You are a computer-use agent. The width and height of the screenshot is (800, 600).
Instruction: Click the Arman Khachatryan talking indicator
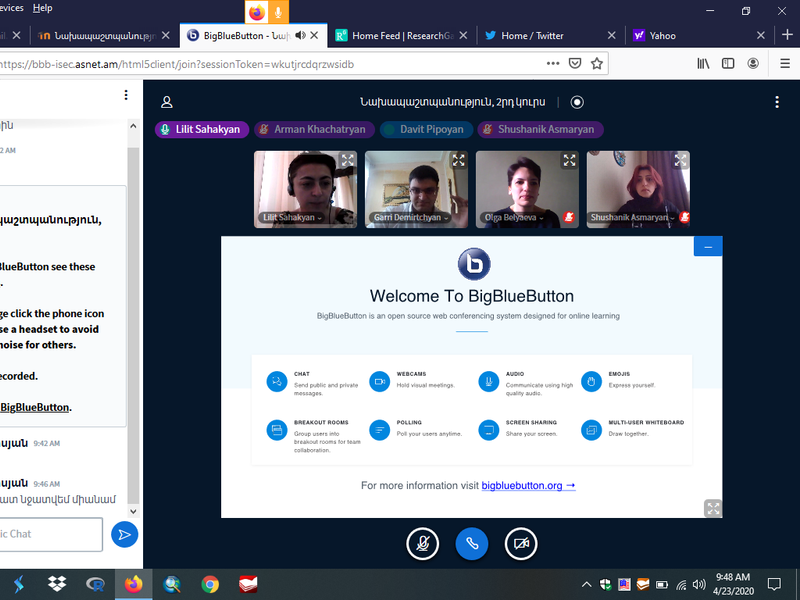coord(314,130)
